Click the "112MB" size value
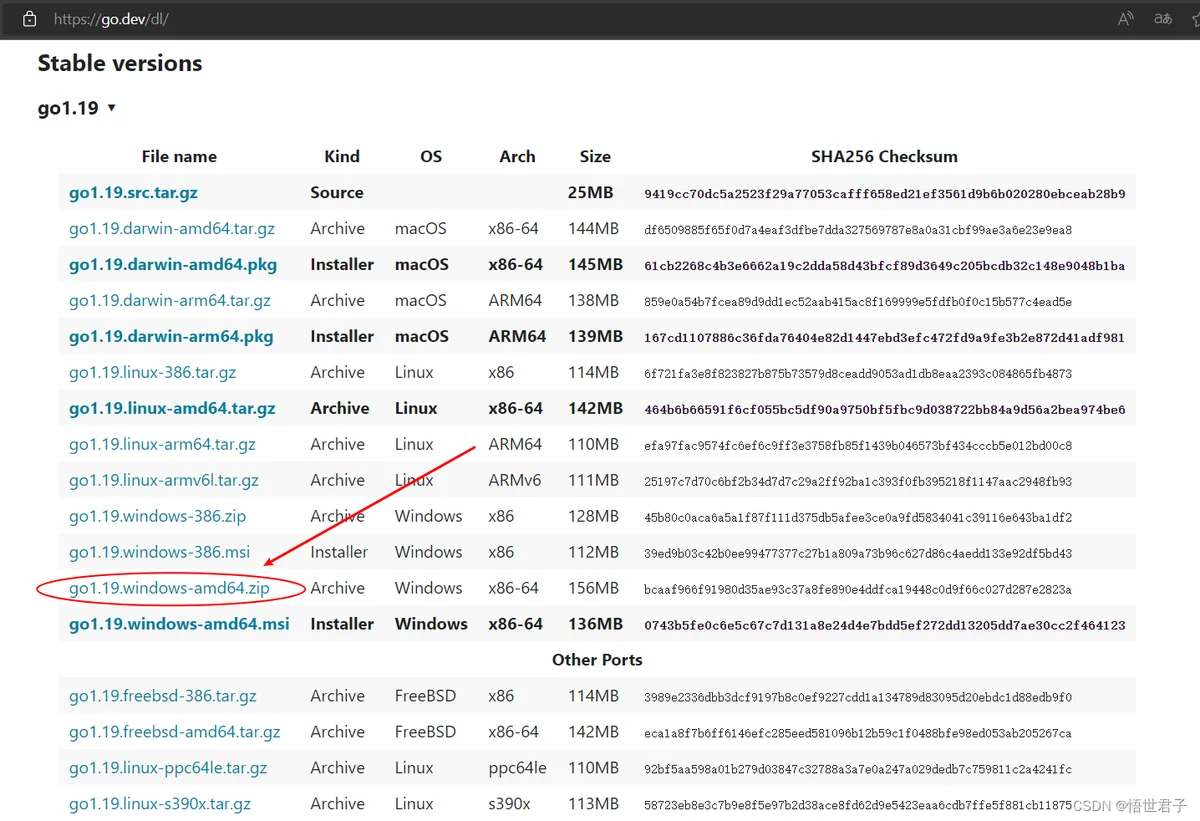The width and height of the screenshot is (1200, 821). pyautogui.click(x=594, y=553)
